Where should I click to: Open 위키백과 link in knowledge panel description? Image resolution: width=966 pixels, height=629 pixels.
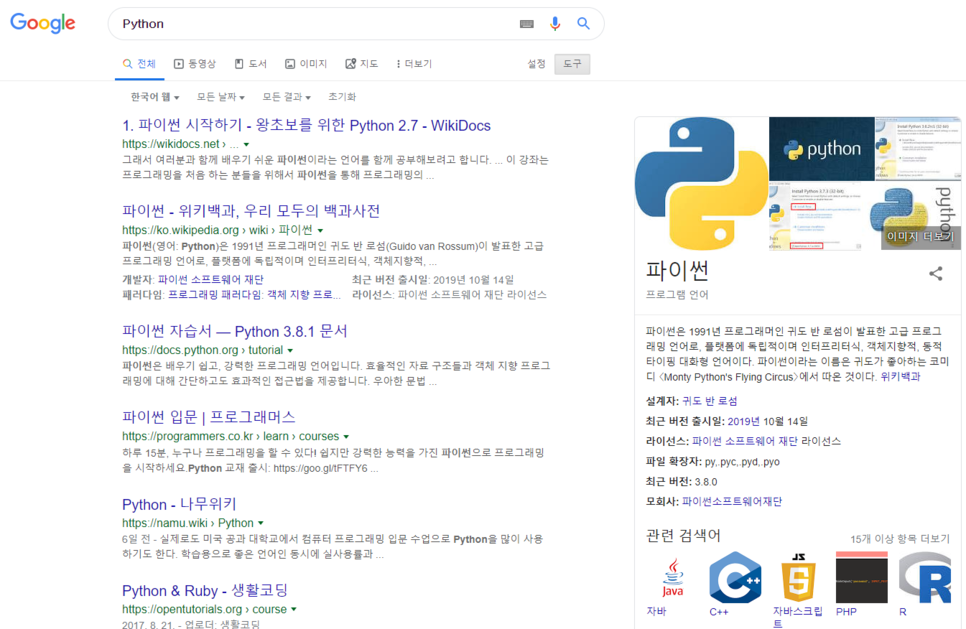click(x=900, y=377)
